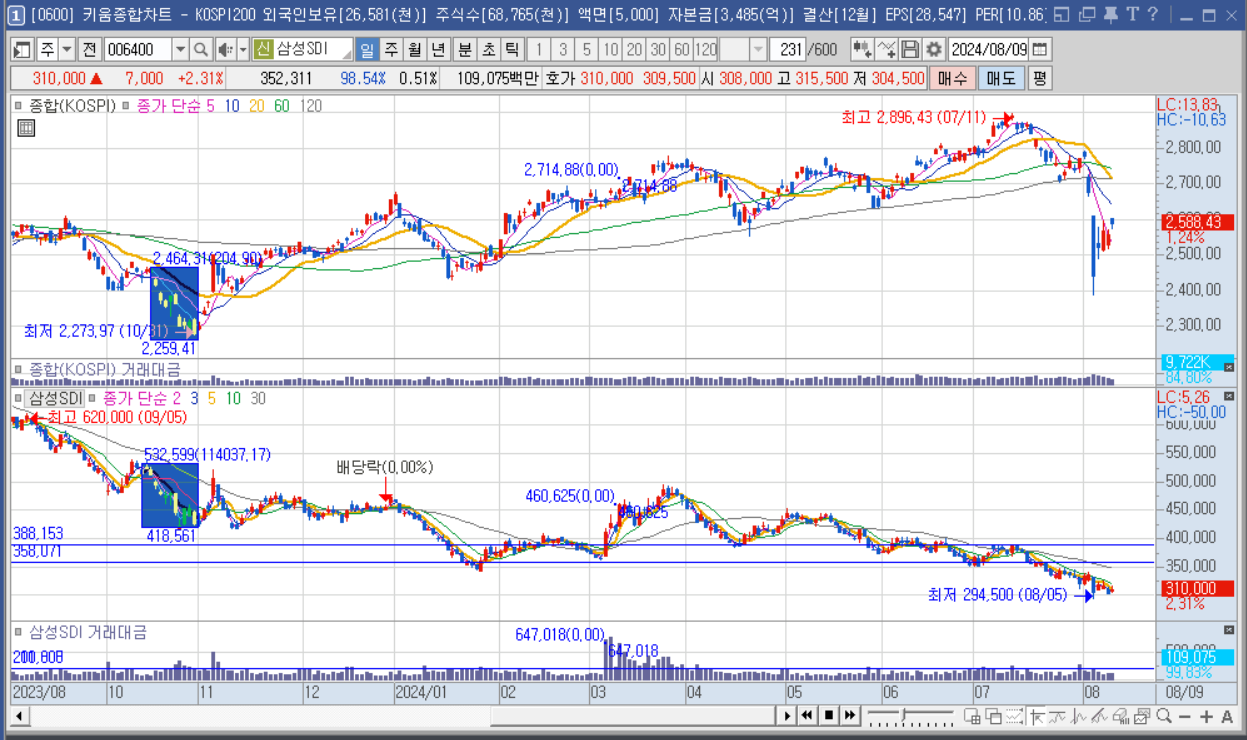The height and width of the screenshot is (740, 1247).
Task: Click the 삼성SDI chart label button
Action: click(x=55, y=398)
